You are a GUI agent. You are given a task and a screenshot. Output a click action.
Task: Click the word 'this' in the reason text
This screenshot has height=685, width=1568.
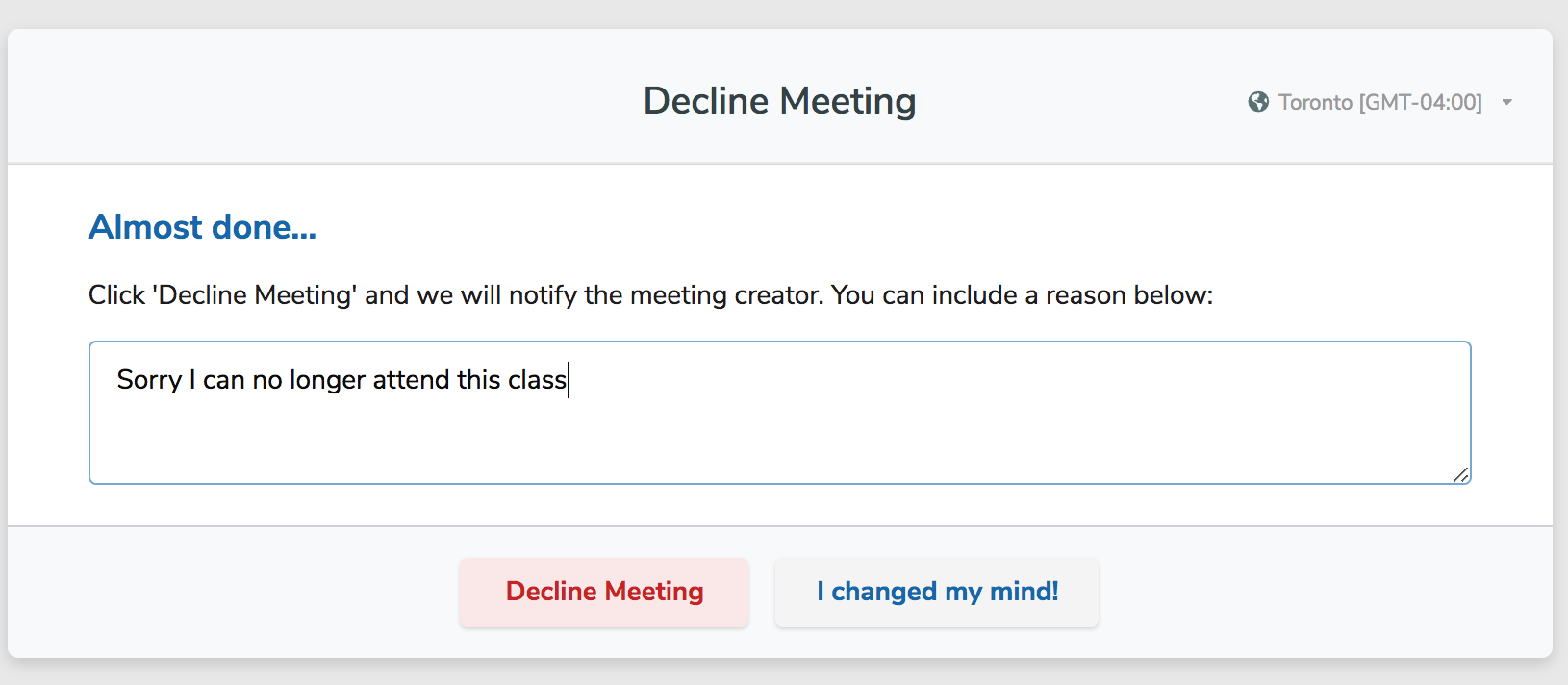pyautogui.click(x=479, y=380)
